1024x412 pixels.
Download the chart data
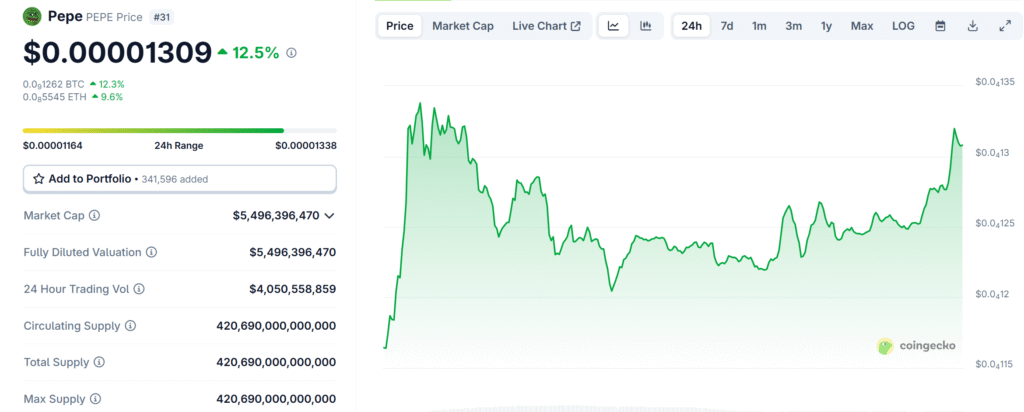pyautogui.click(x=972, y=26)
